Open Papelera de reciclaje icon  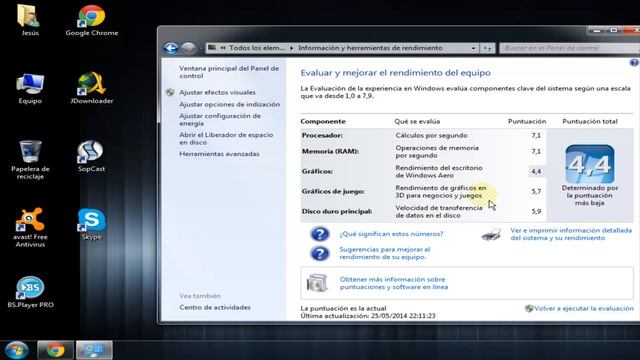[x=30, y=160]
